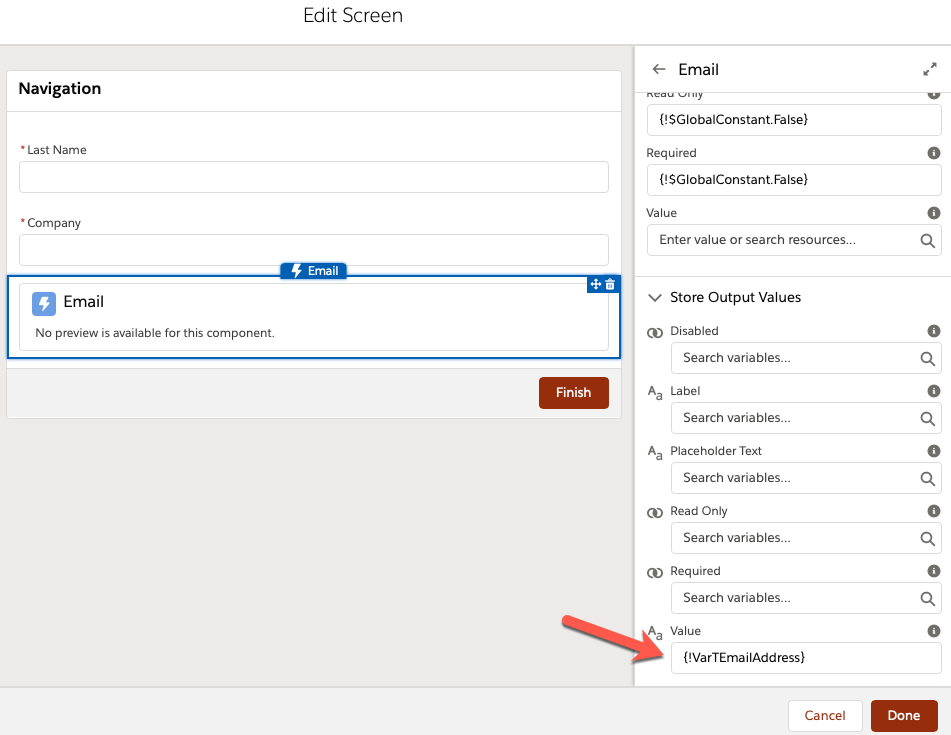Viewport: 951px width, 735px height.
Task: Expand the properties panel with expand icon
Action: coord(929,70)
